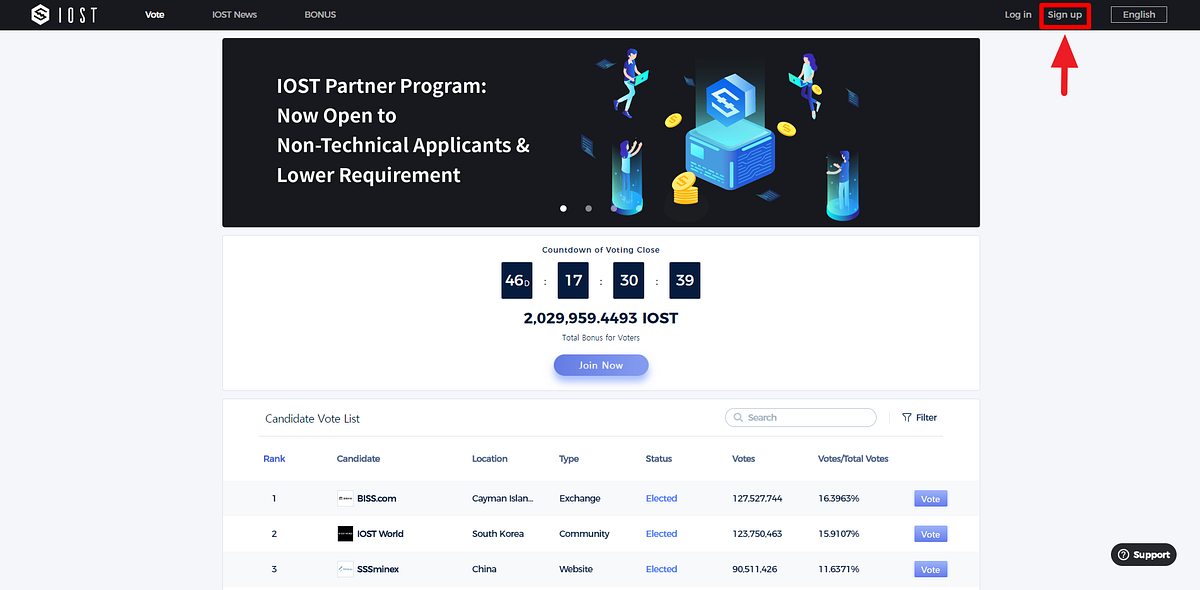Vote for SSSminex
1200x590 pixels.
pos(930,569)
